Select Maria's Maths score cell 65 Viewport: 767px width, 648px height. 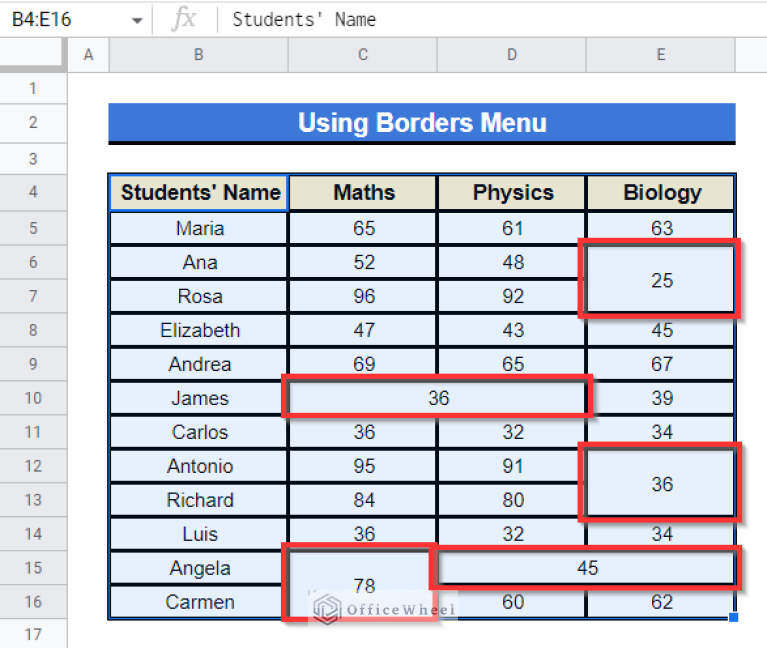pyautogui.click(x=363, y=228)
